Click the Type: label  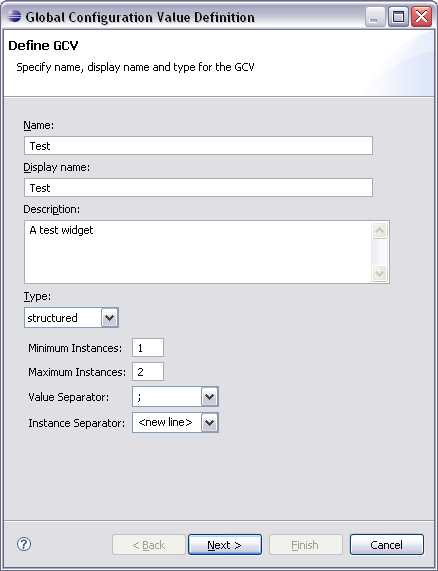(x=37, y=296)
